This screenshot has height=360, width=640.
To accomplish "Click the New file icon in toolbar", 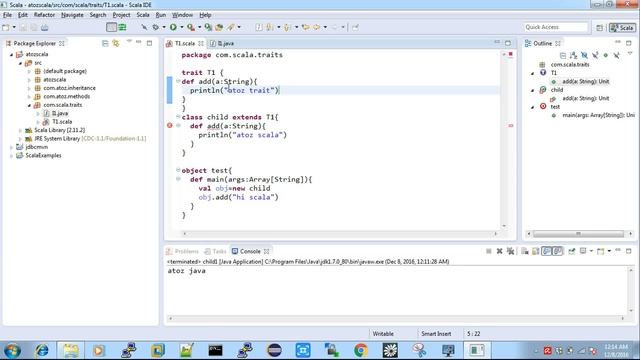I will click(6, 27).
